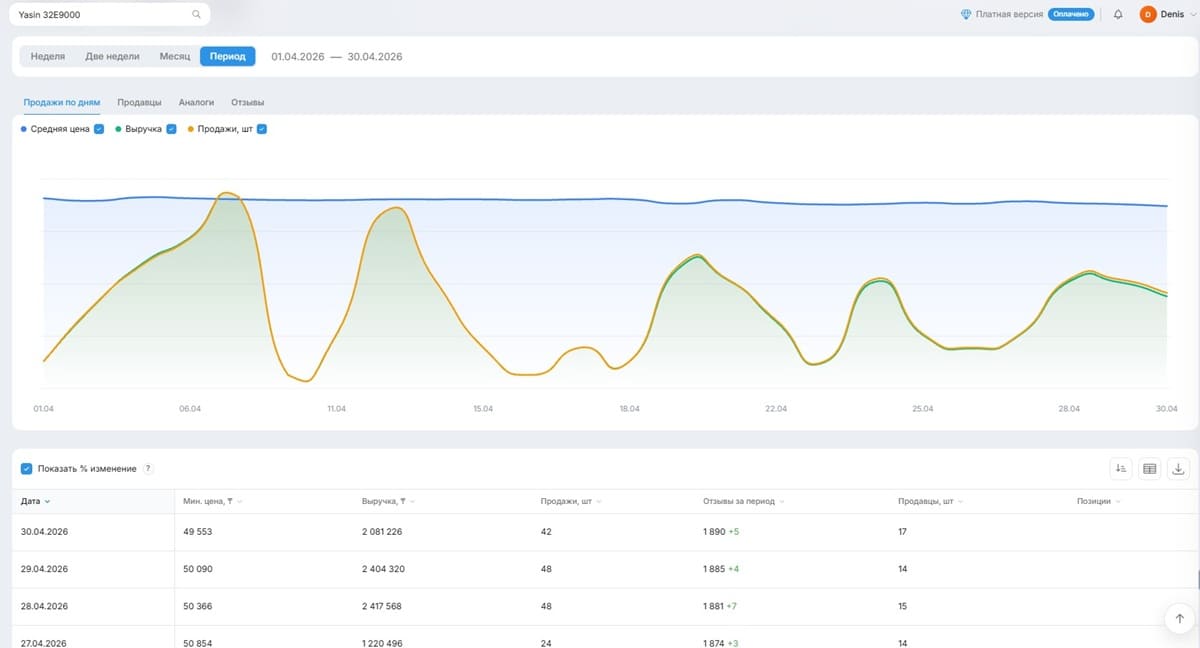Select the Месяц time range
Viewport: 1200px width, 648px height.
point(175,56)
